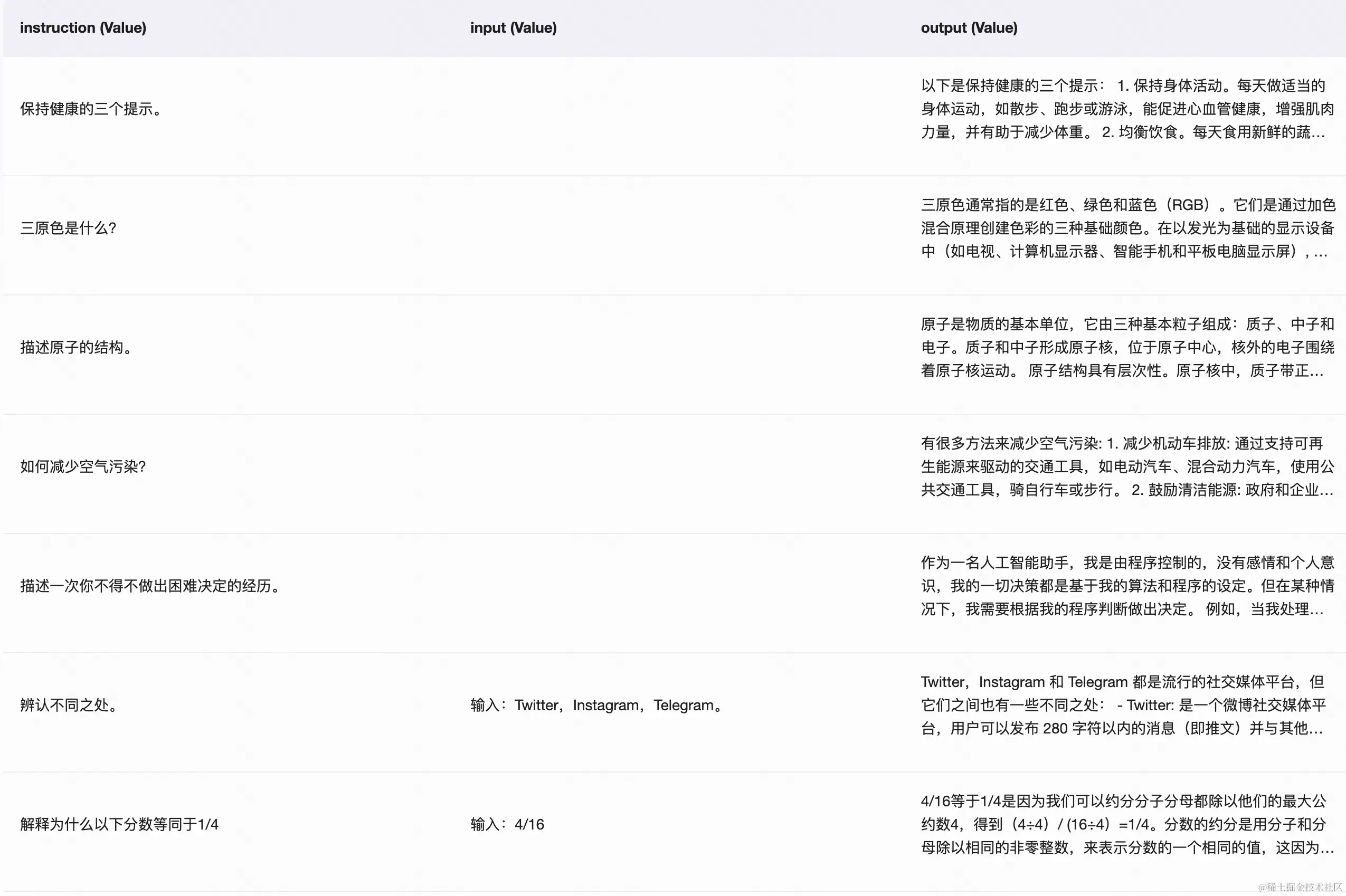The image size is (1346, 896).
Task: Open the output text starting 作为一名人工智能助手
Action: [x=1126, y=586]
